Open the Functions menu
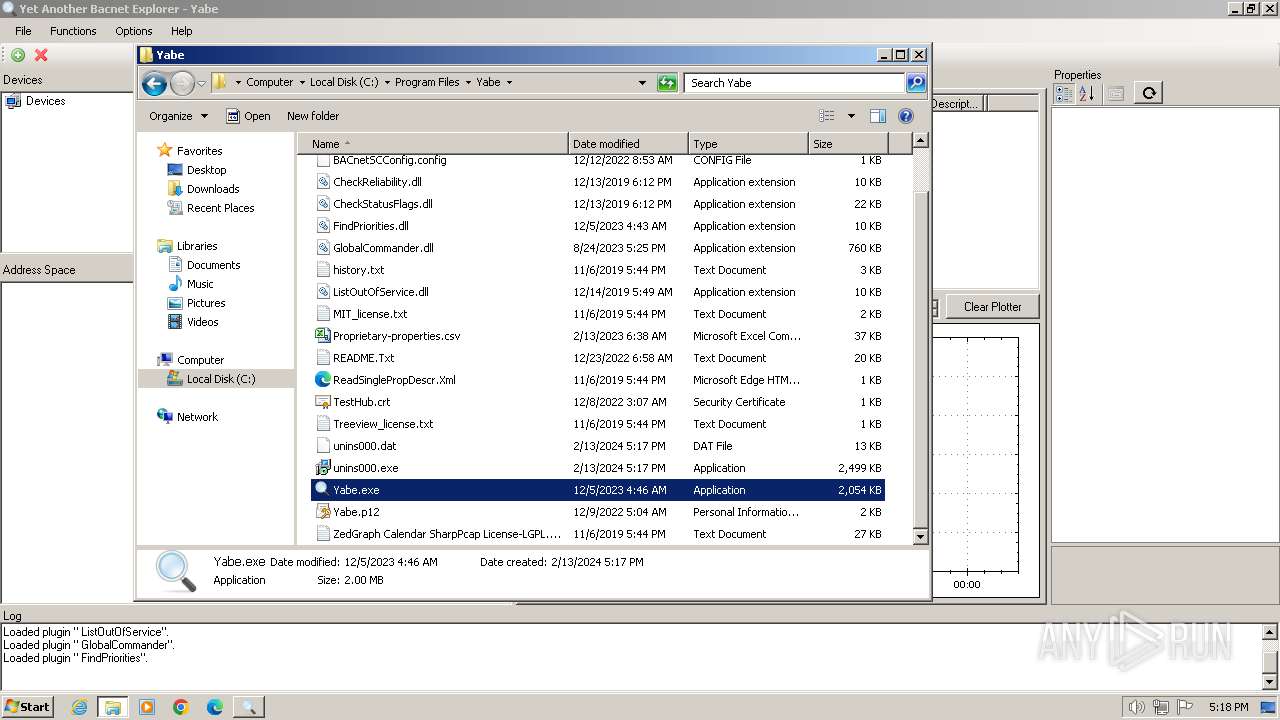1280x720 pixels. (73, 31)
